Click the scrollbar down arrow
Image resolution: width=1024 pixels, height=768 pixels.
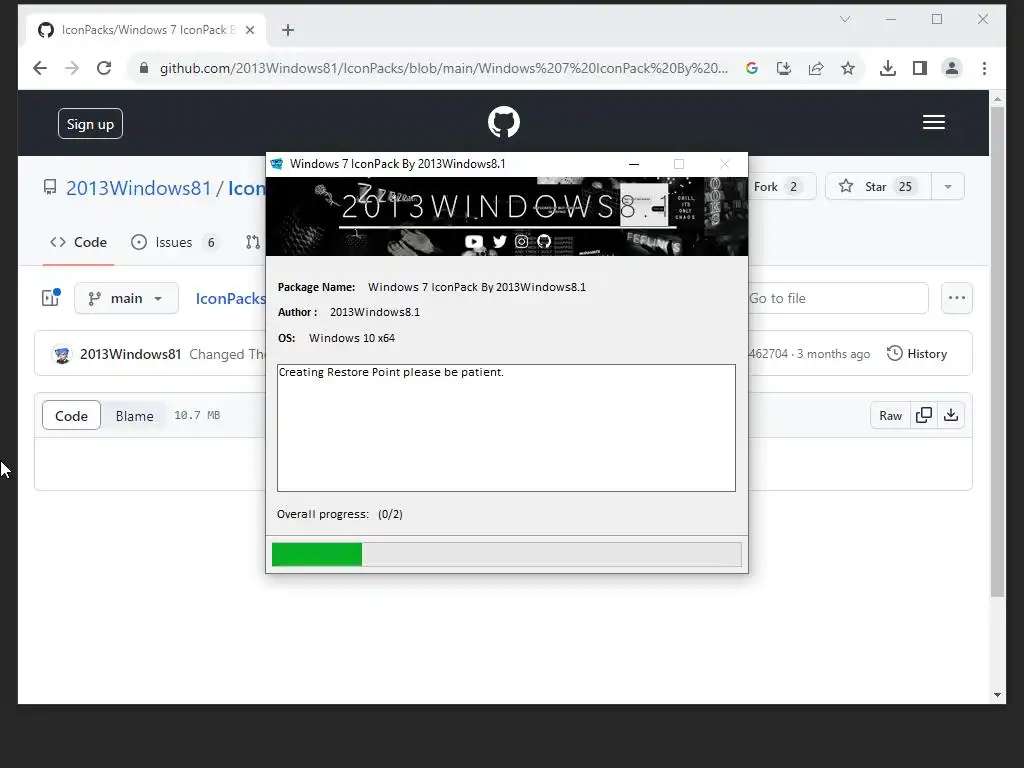click(x=997, y=695)
